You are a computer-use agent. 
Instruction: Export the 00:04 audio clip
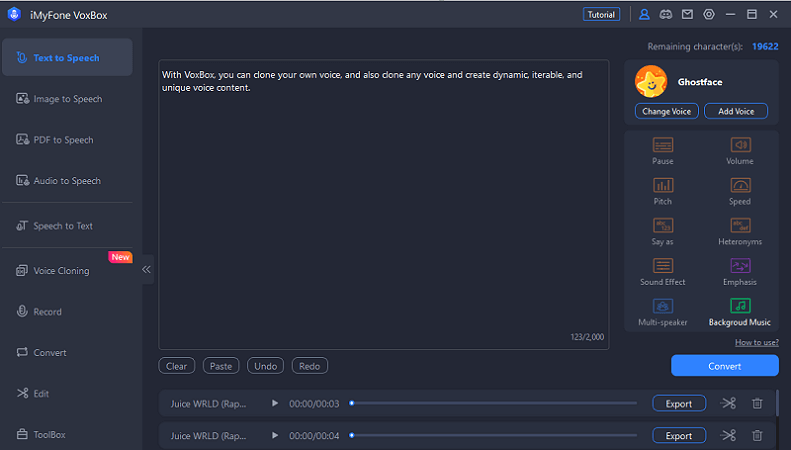point(679,435)
